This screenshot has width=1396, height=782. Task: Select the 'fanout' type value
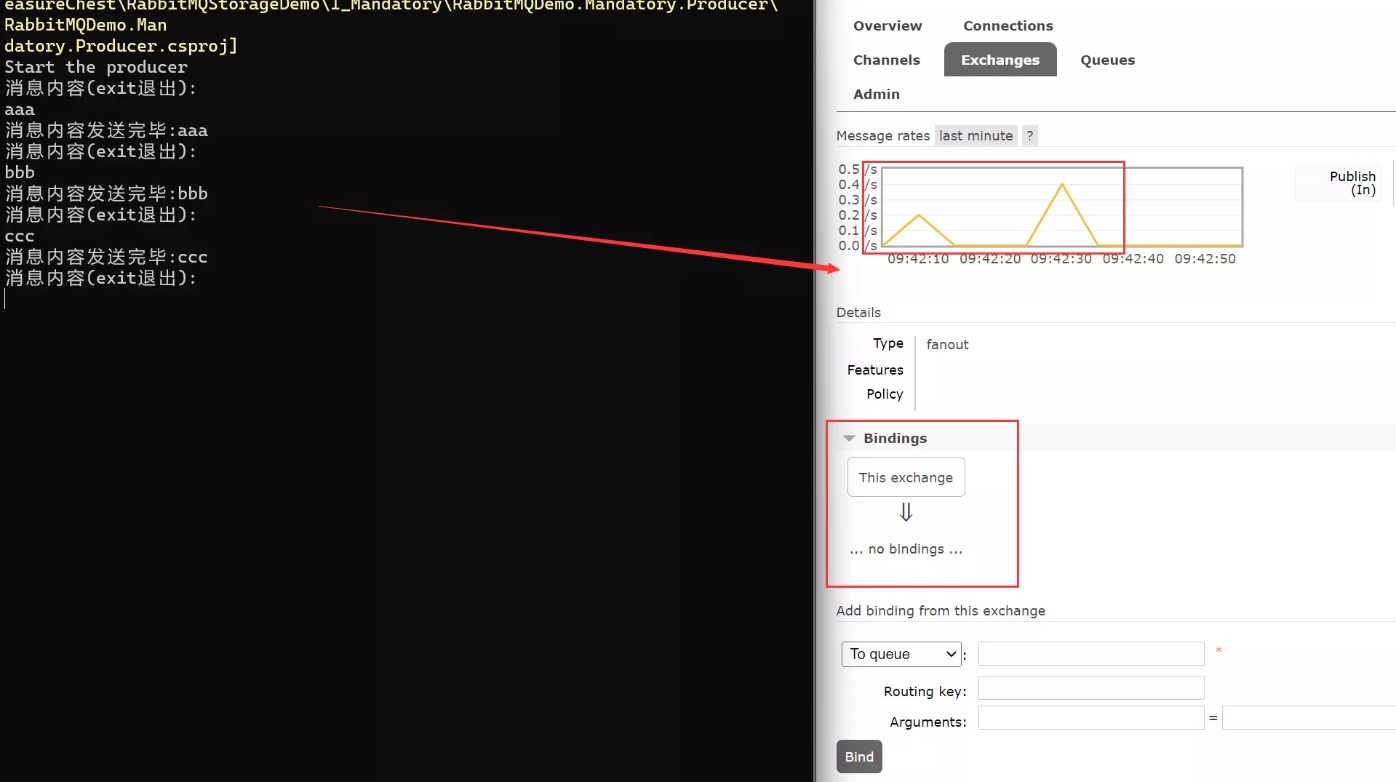pyautogui.click(x=947, y=344)
